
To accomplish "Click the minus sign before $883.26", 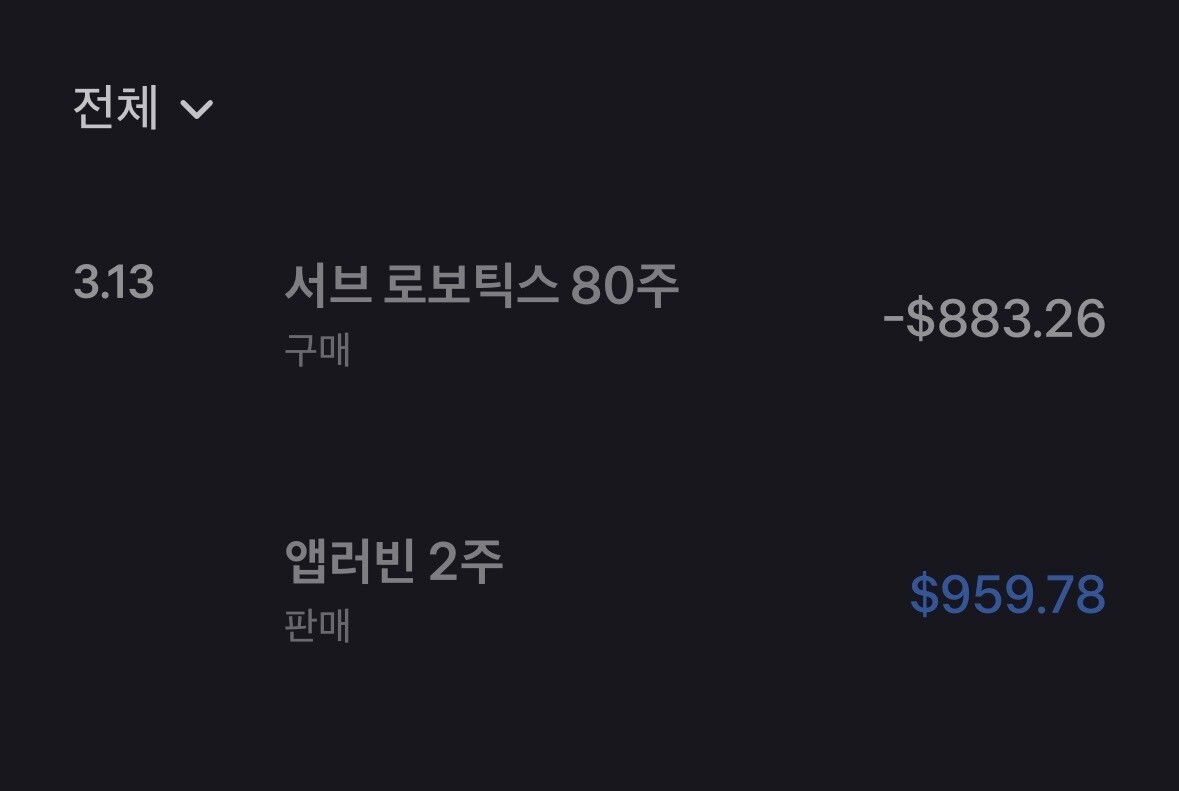I will [x=892, y=320].
